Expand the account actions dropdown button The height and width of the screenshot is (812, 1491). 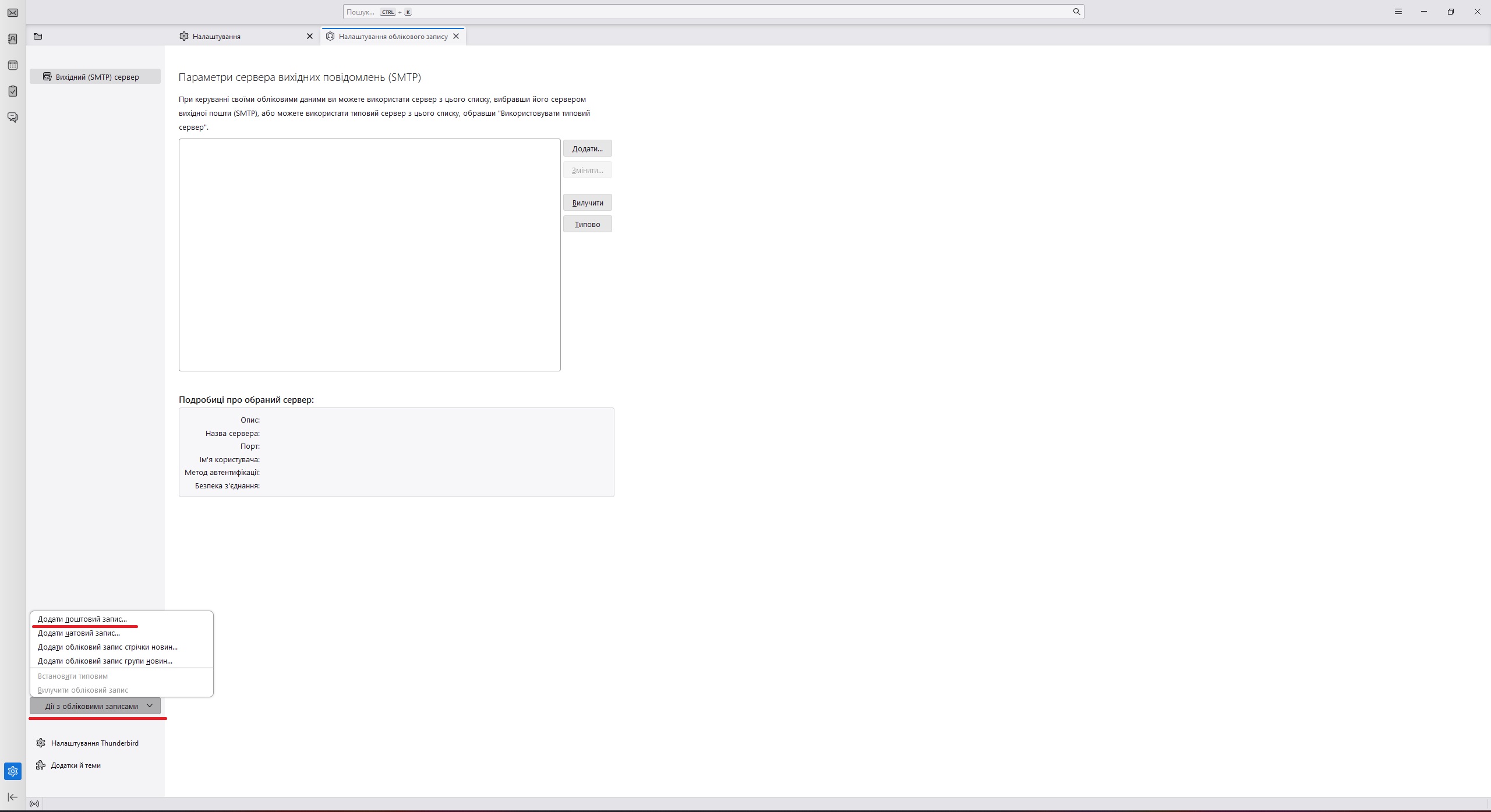(x=95, y=706)
